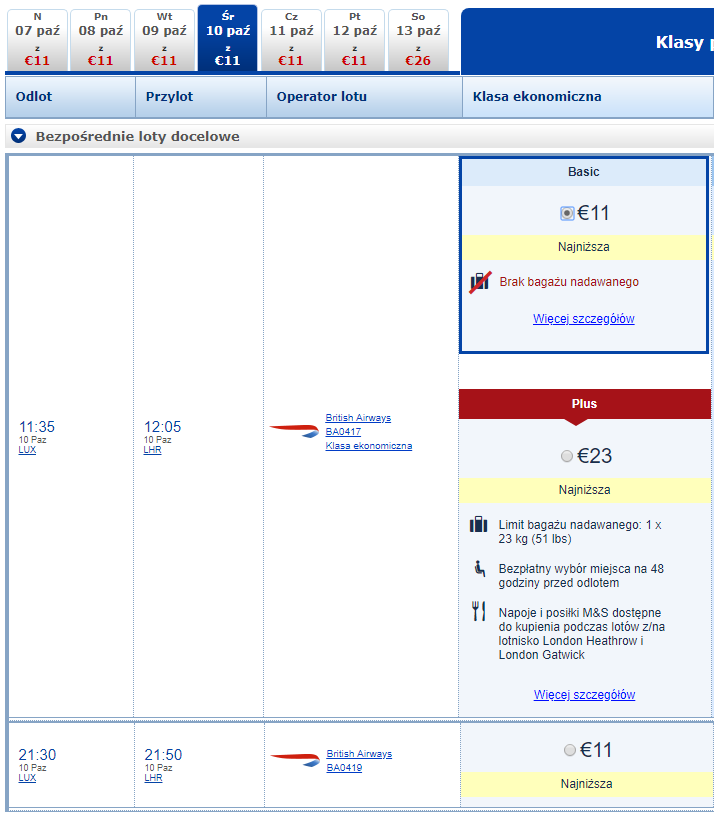Click LUX airport link for 11:35 departure
The width and height of the screenshot is (714, 817).
pos(27,450)
